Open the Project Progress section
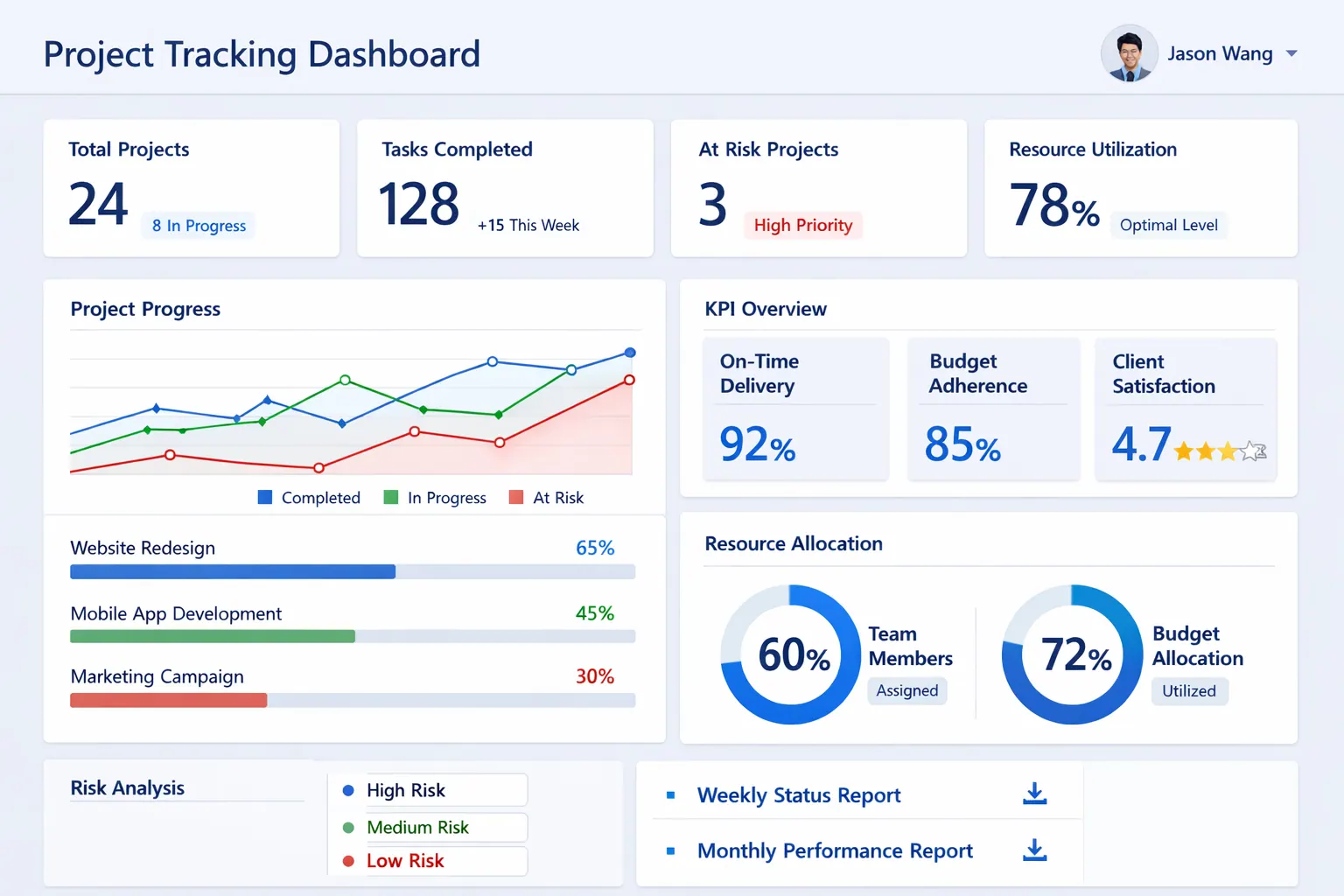The height and width of the screenshot is (896, 1344). pyautogui.click(x=145, y=309)
